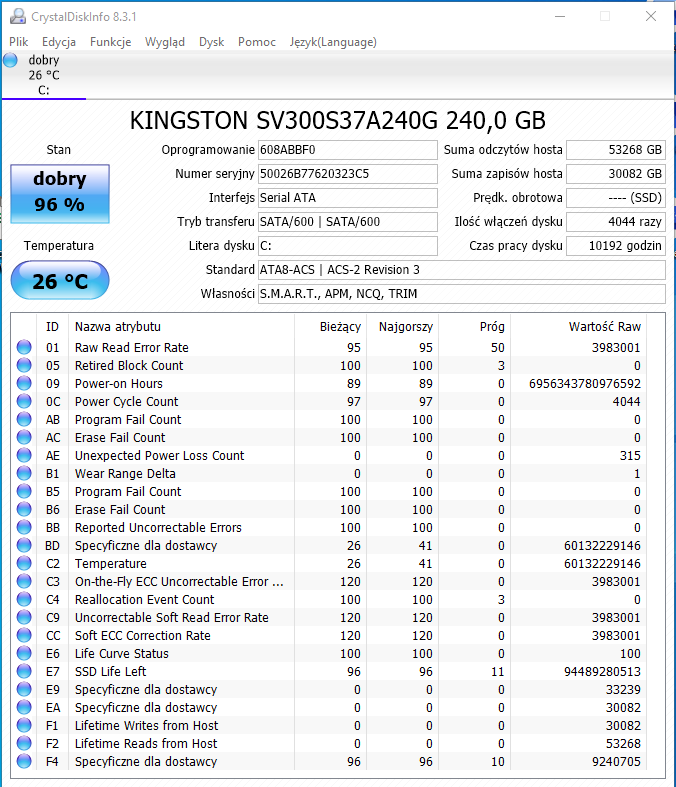Click the Wartość Raw column header
This screenshot has height=787, width=676.
tap(578, 327)
